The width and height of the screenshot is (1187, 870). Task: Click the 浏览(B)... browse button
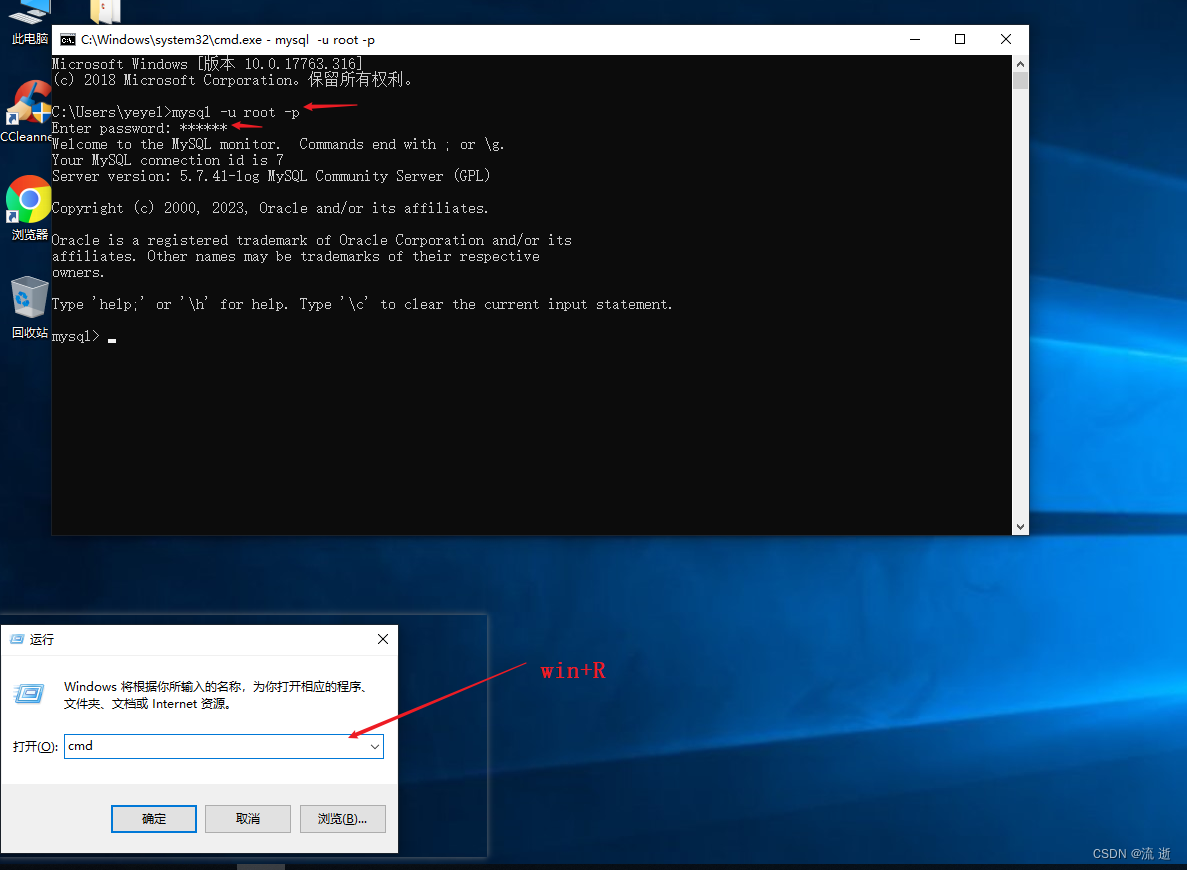click(x=342, y=819)
